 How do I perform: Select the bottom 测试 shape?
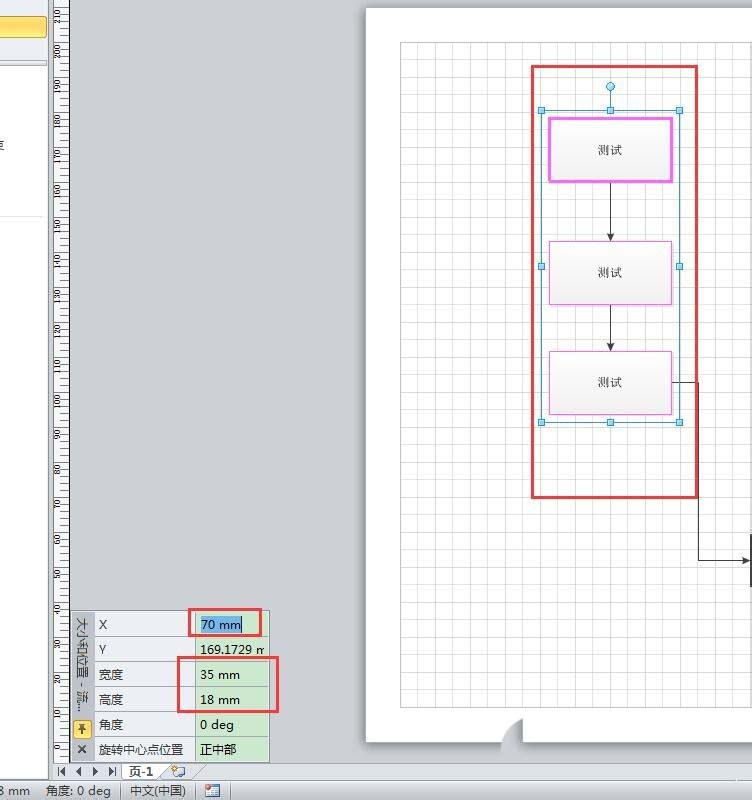pyautogui.click(x=610, y=383)
